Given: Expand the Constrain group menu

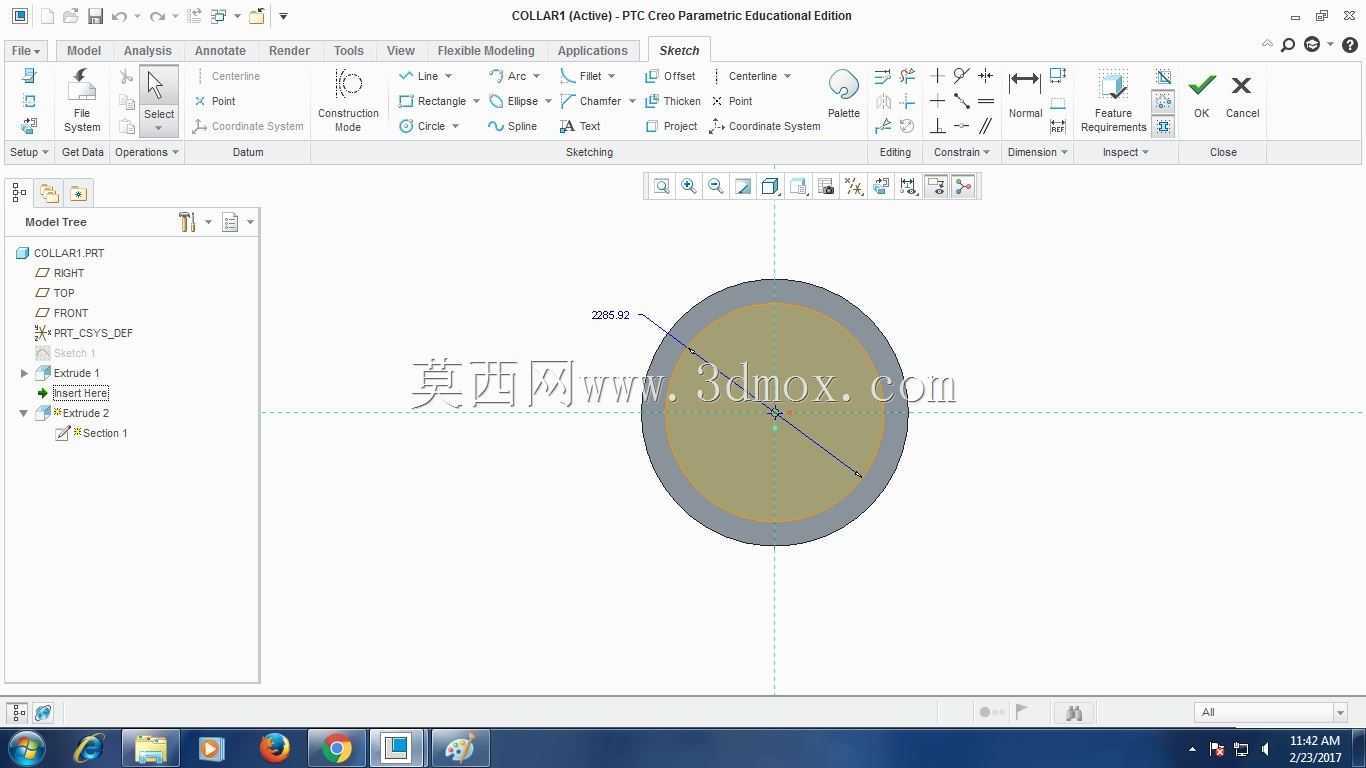Looking at the screenshot, I should coord(961,152).
